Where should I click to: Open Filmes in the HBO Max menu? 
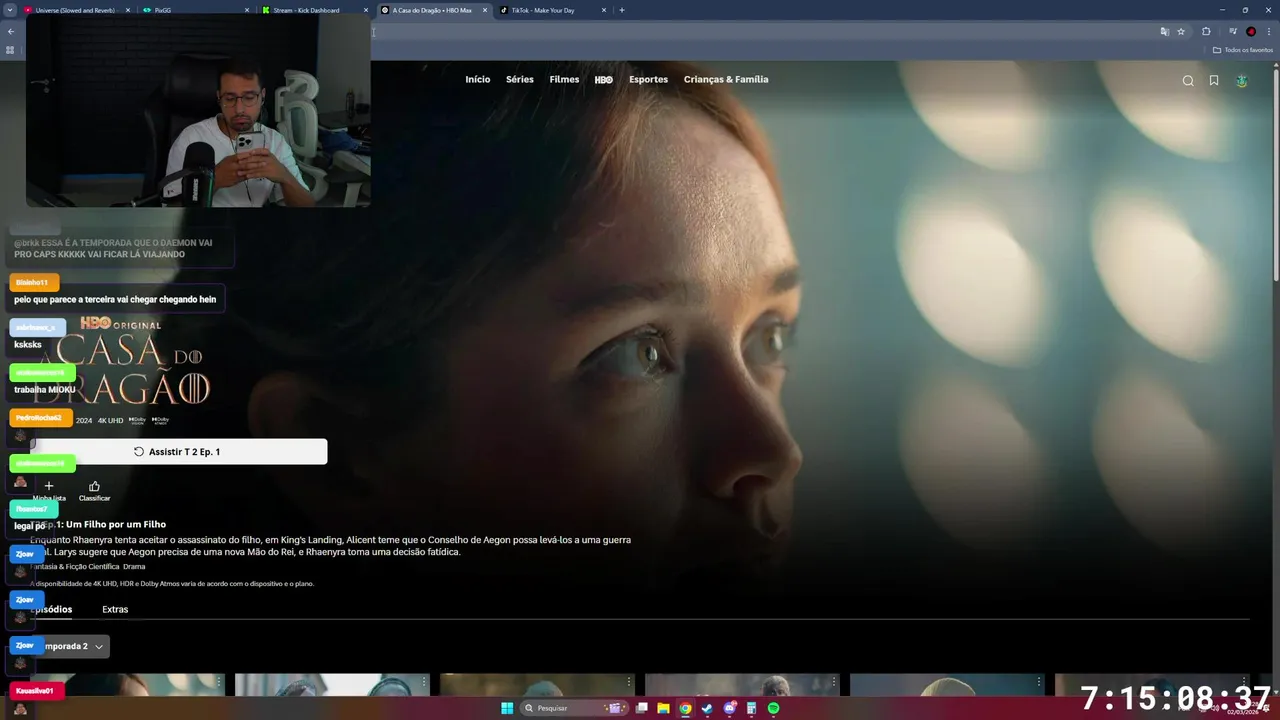tap(564, 80)
